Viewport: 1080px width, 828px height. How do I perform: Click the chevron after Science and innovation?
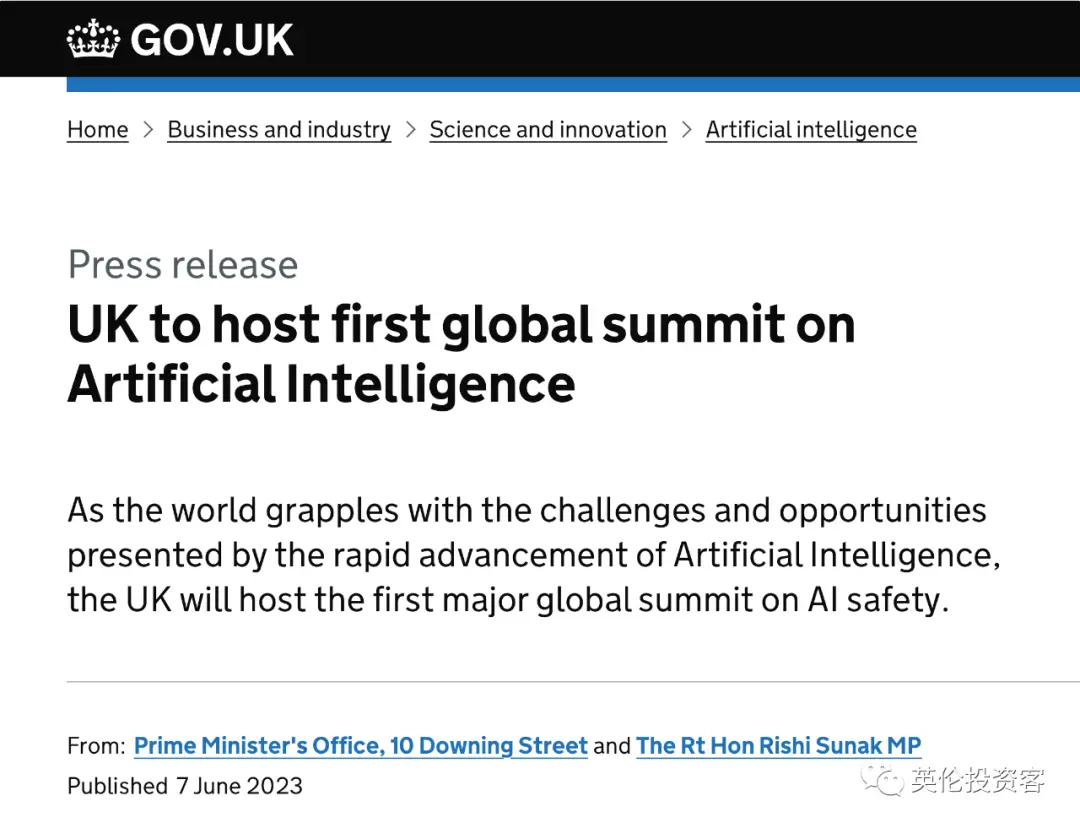686,130
